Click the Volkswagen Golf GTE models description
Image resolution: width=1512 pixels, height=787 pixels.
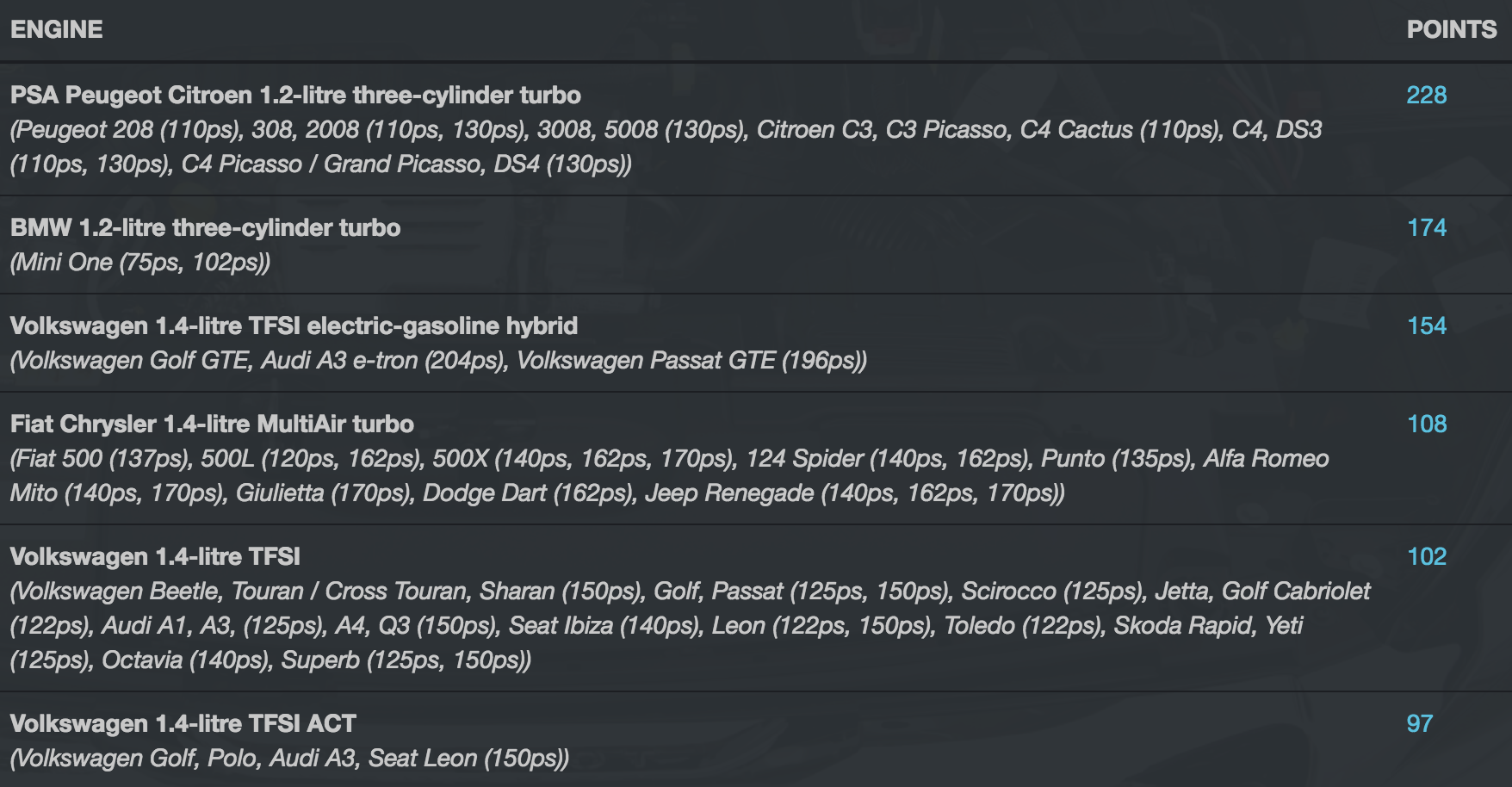coord(437,361)
